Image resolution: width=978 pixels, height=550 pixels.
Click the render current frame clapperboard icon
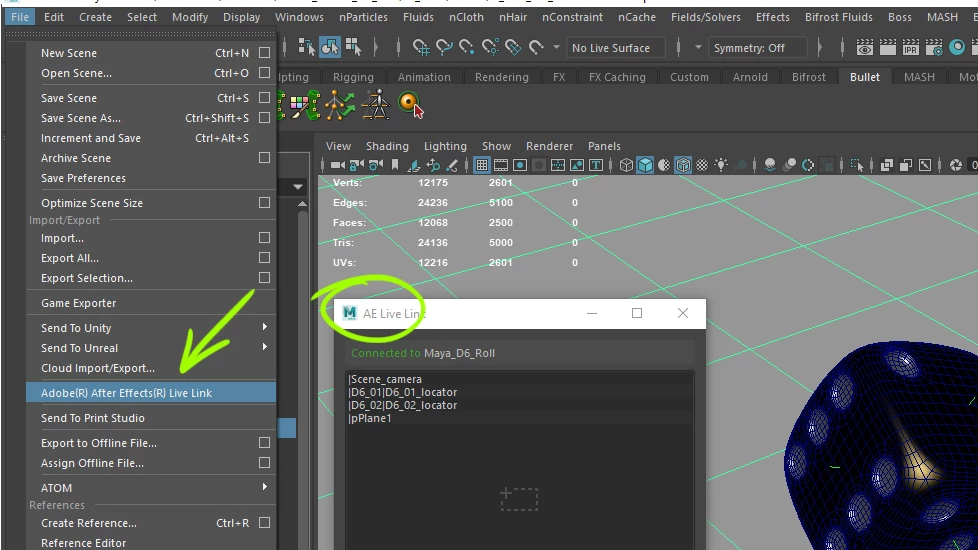[887, 47]
